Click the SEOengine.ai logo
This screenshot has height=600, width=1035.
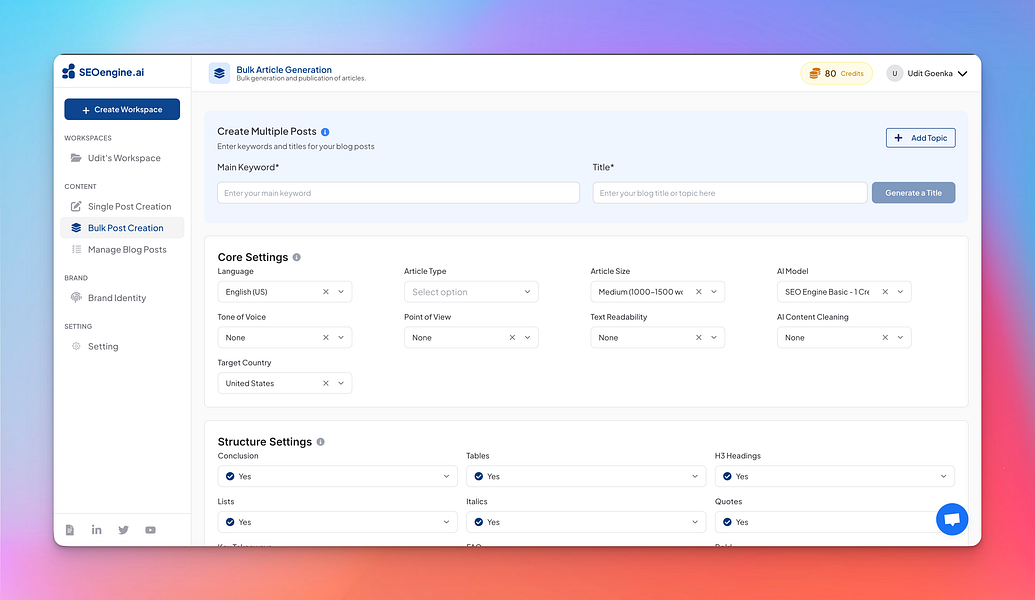point(105,71)
